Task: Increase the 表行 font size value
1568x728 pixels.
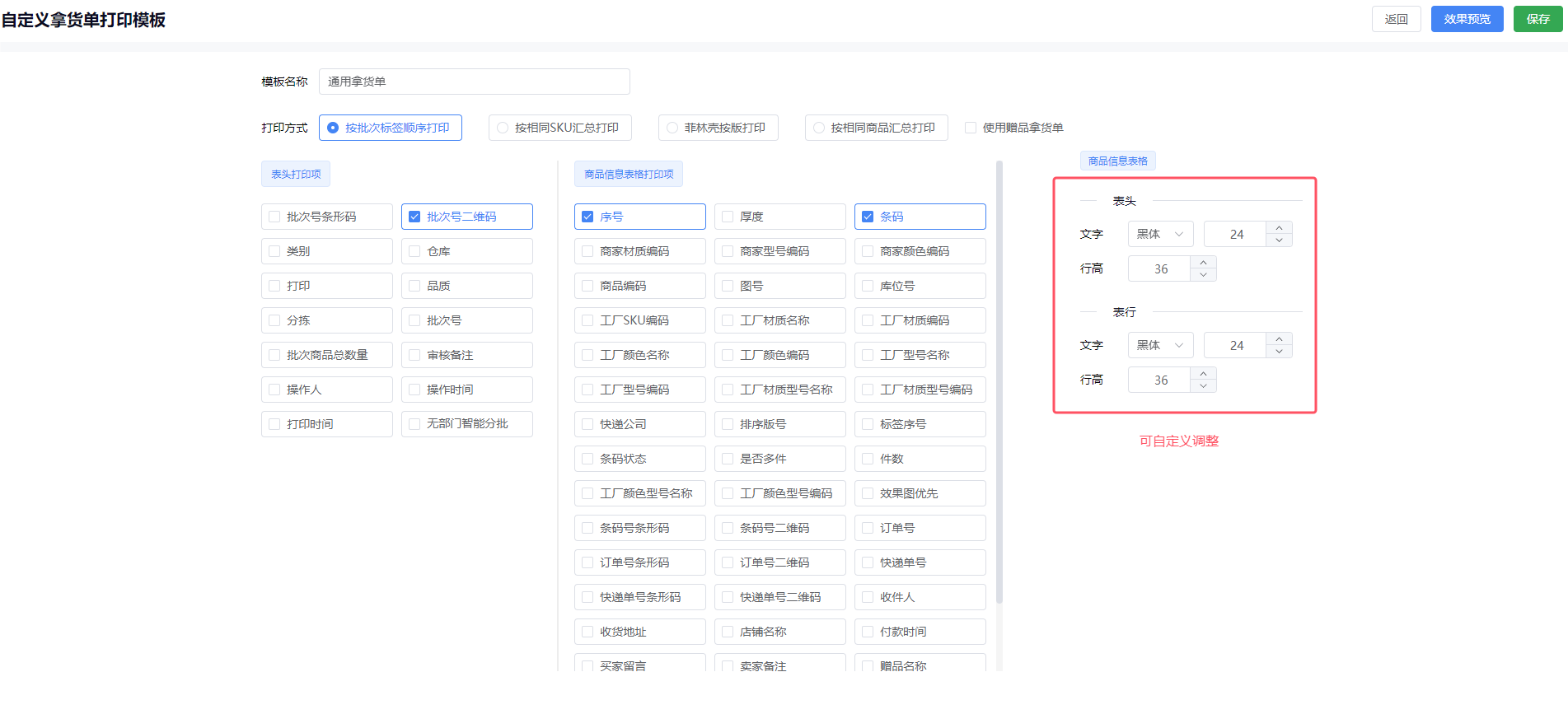Action: 1279,339
